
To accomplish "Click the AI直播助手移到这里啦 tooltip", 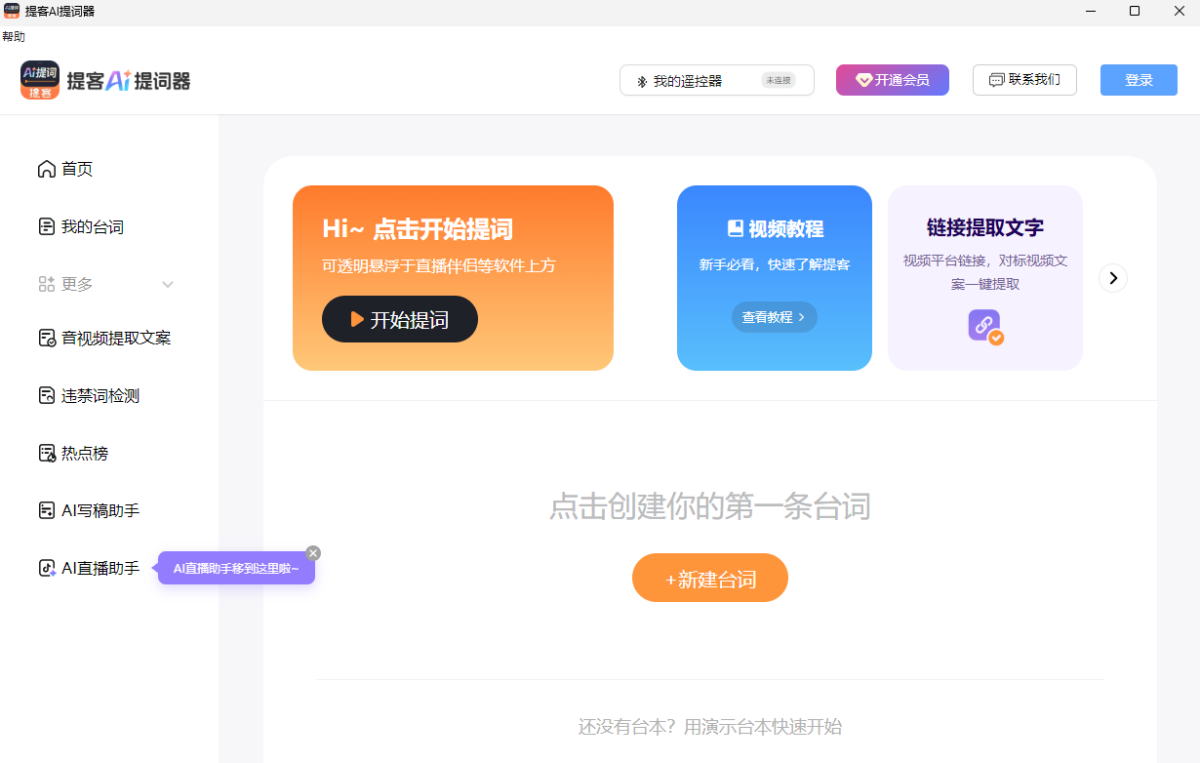I will (x=236, y=568).
